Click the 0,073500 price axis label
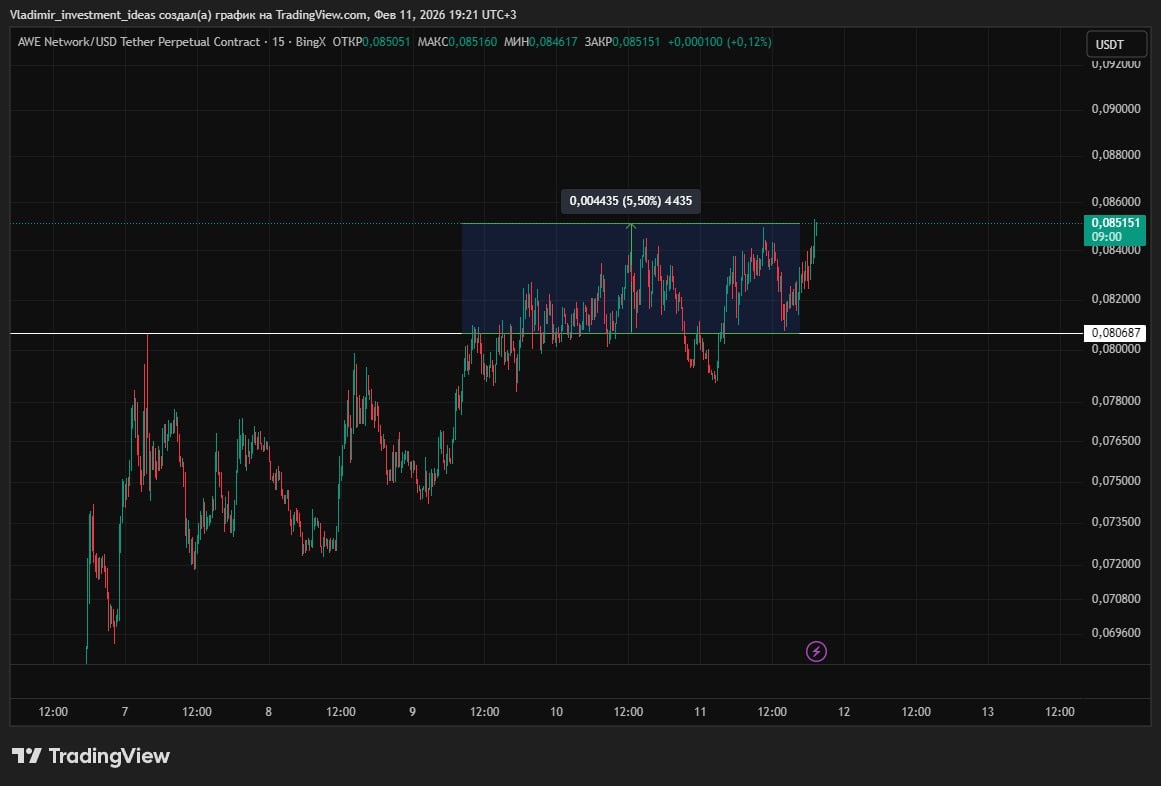The height and width of the screenshot is (786, 1161). (1116, 522)
